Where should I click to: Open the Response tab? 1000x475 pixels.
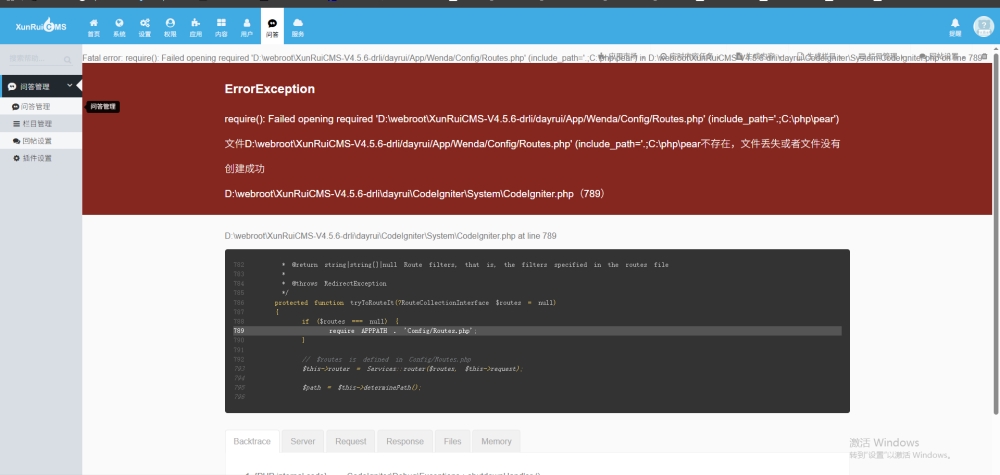point(404,441)
